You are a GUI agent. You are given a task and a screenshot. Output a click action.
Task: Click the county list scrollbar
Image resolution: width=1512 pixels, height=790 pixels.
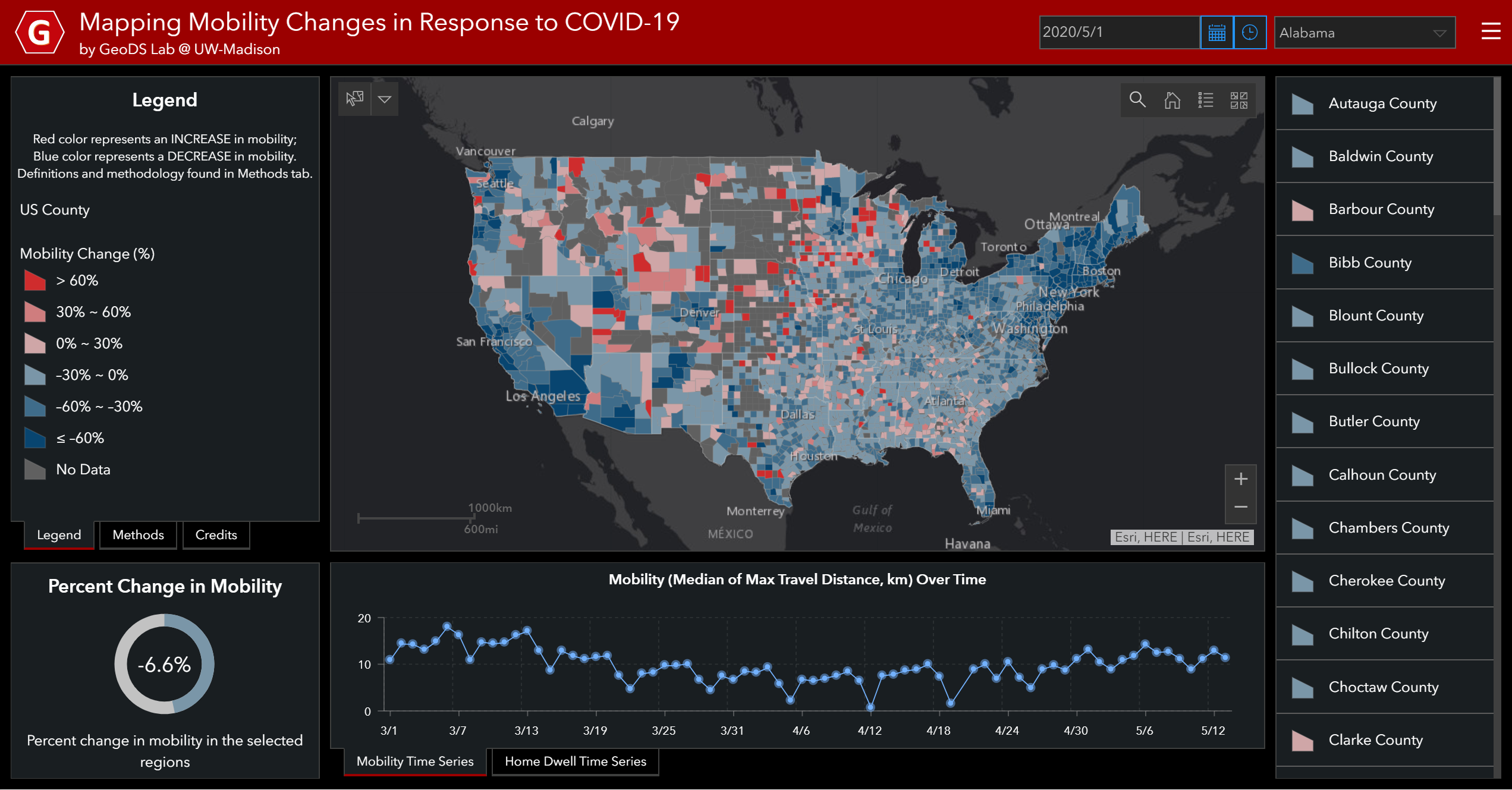click(x=1498, y=147)
